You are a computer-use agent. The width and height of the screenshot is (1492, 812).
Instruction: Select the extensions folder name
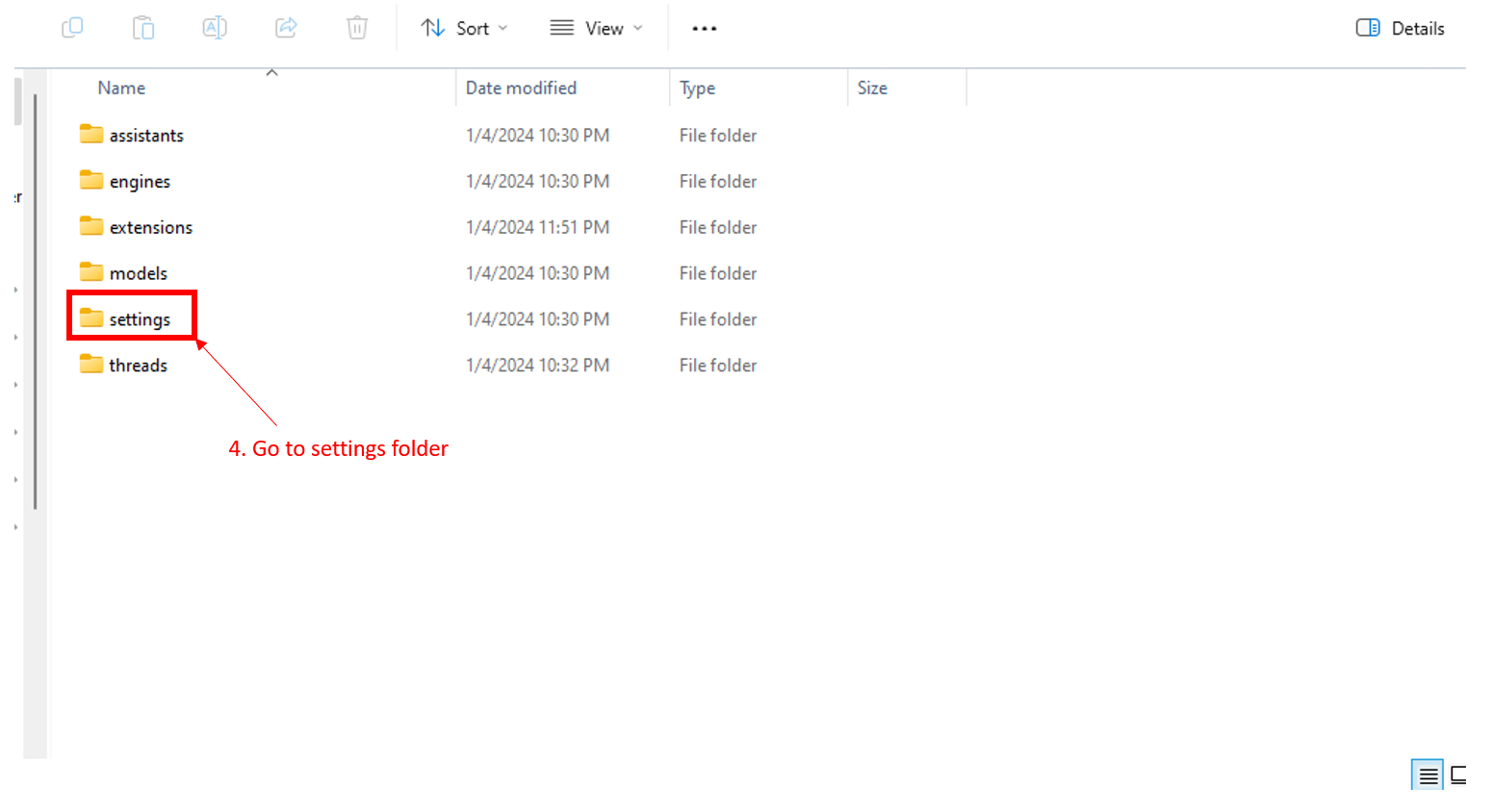pos(151,227)
